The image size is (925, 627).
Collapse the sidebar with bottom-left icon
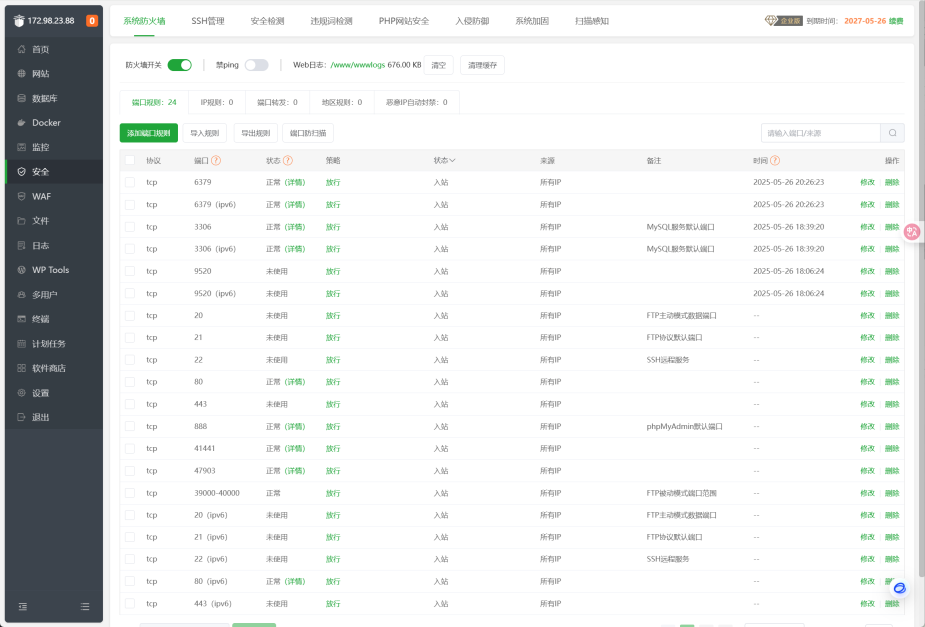click(22, 606)
